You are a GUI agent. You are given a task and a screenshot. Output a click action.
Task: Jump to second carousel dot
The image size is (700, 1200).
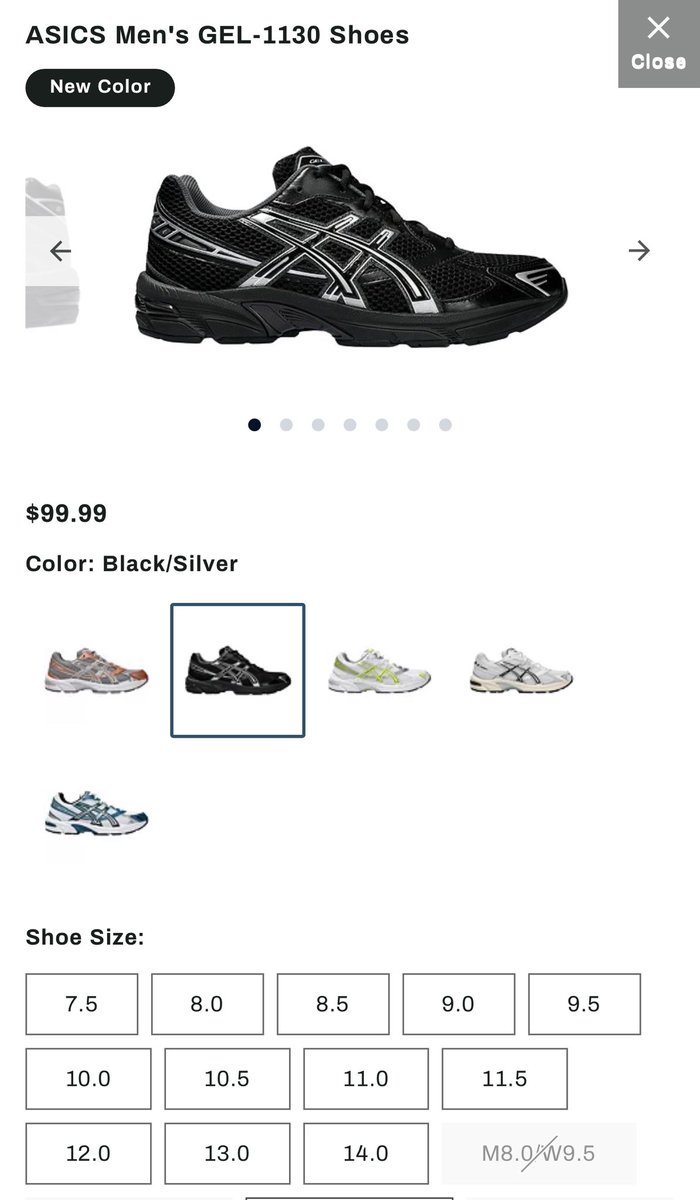[x=286, y=425]
